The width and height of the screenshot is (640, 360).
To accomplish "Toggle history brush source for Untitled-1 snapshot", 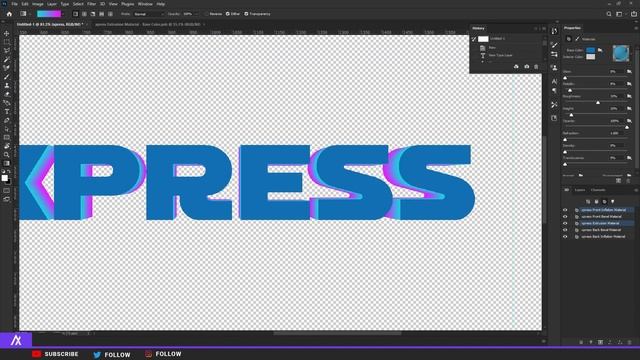I will pyautogui.click(x=474, y=39).
